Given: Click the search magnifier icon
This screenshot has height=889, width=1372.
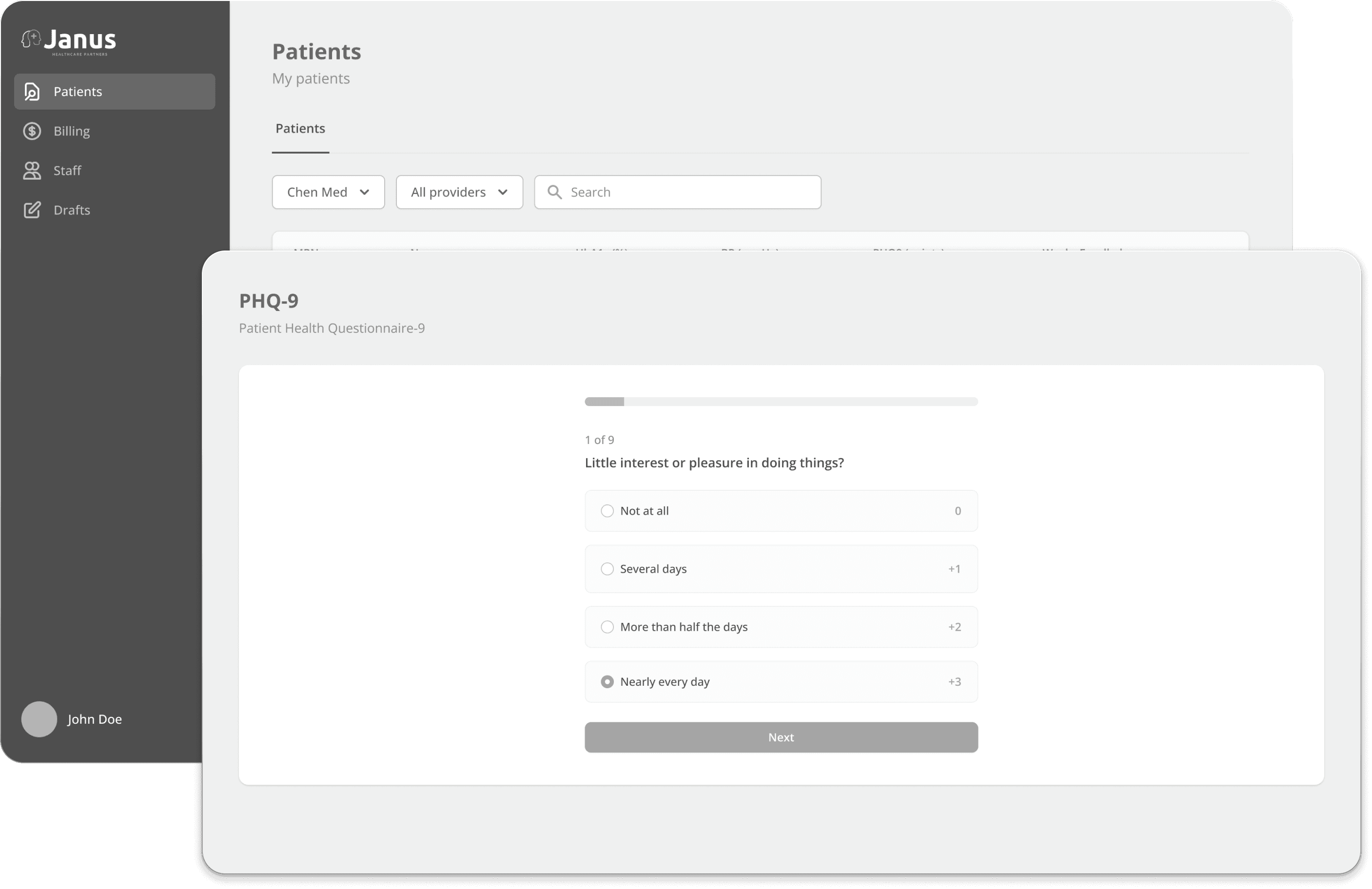Looking at the screenshot, I should click(554, 192).
